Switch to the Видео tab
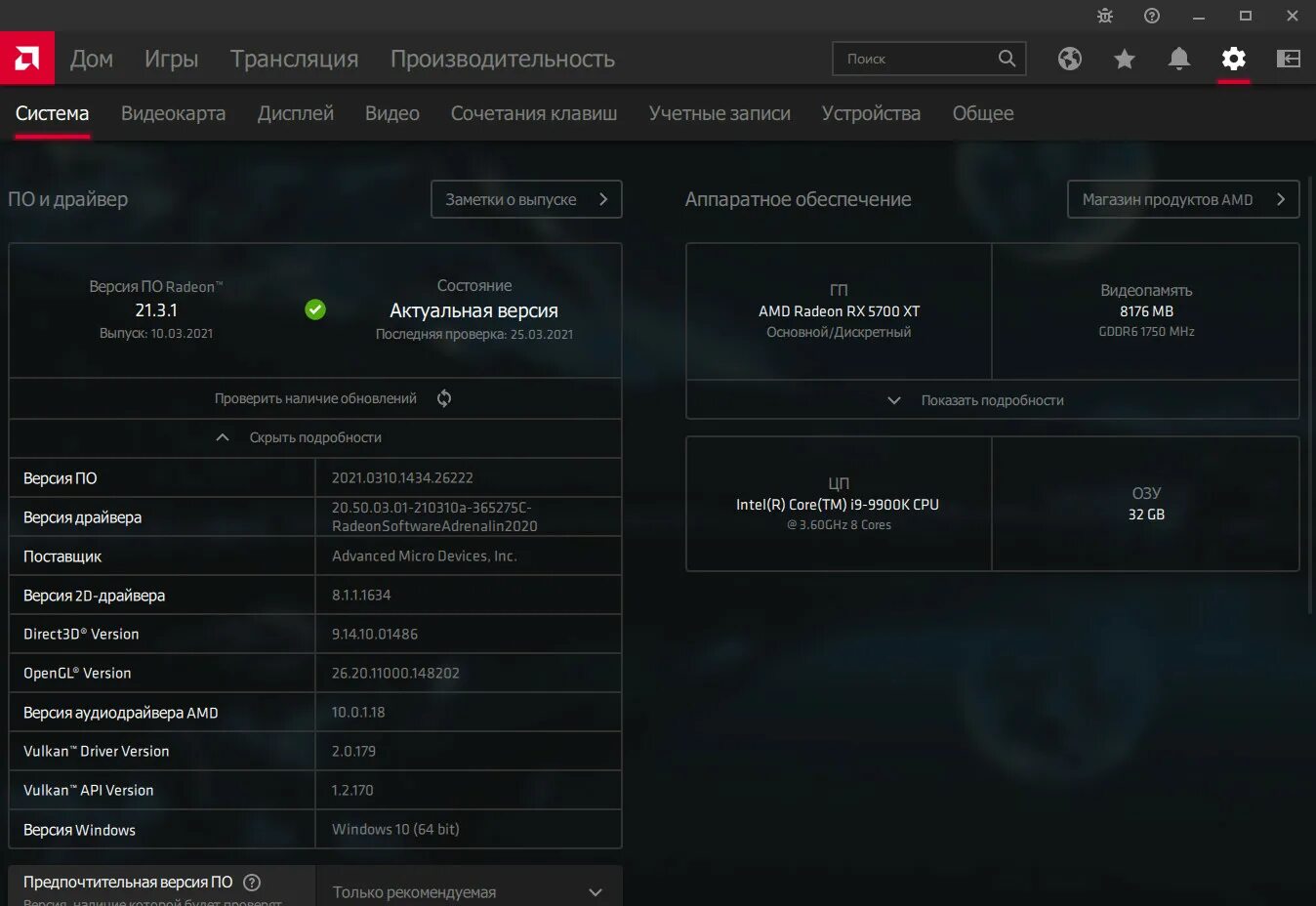1316x906 pixels. tap(392, 113)
